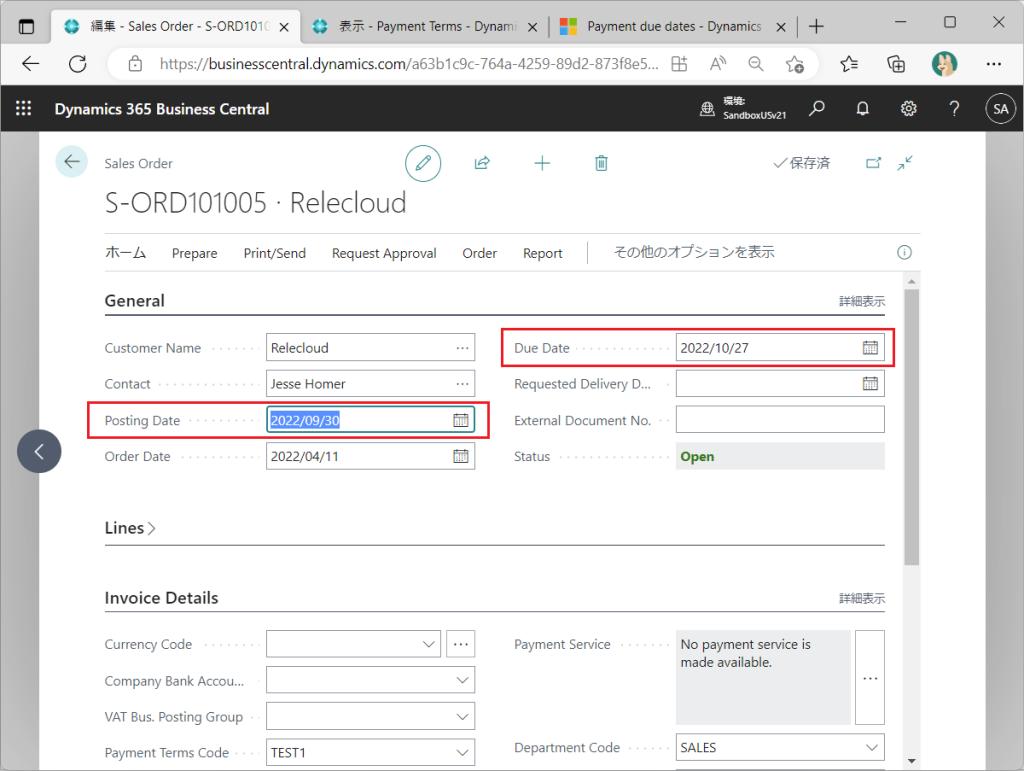
Task: Click the pencil edit icon
Action: pyautogui.click(x=423, y=163)
